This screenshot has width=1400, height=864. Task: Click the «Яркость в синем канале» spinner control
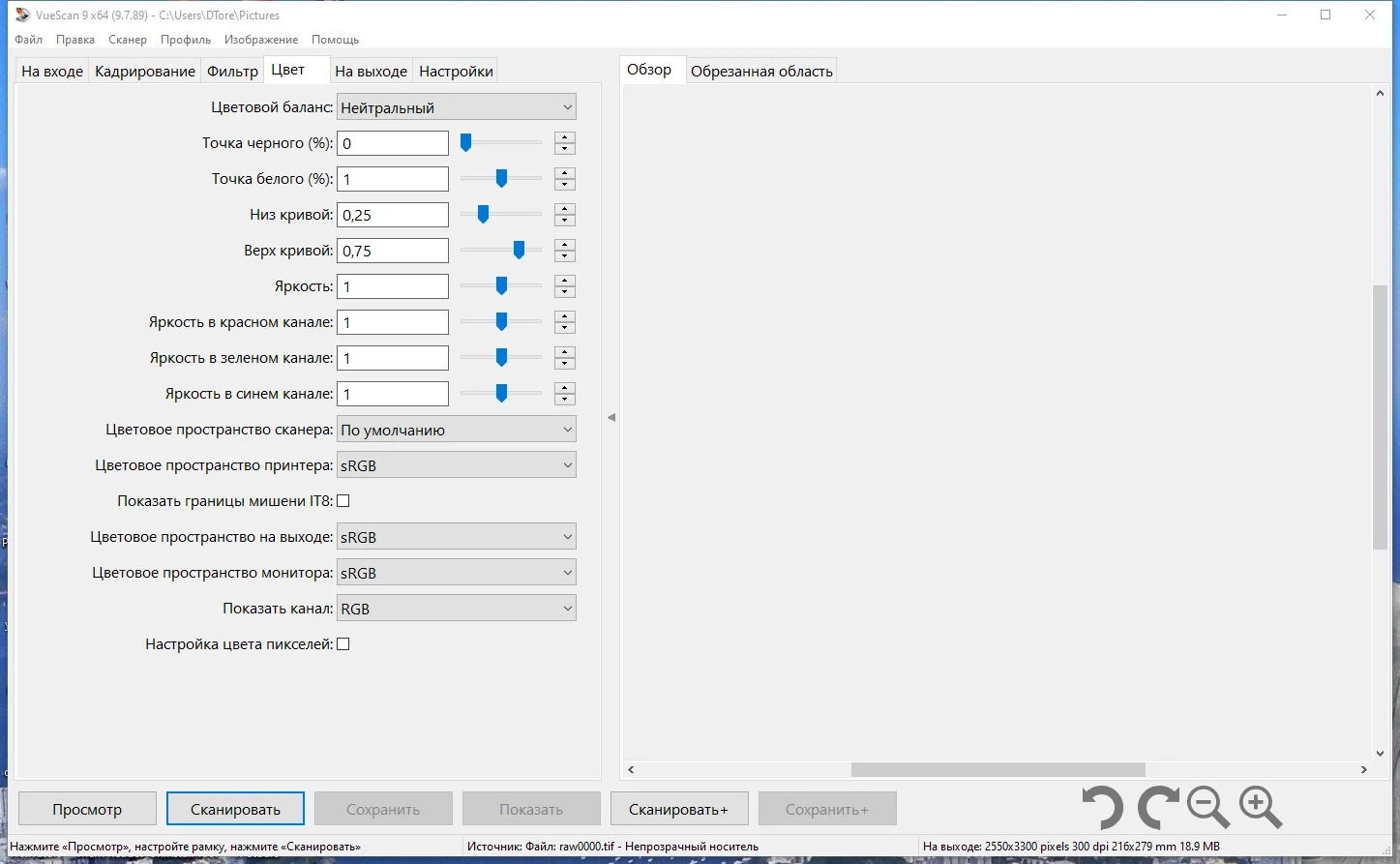[x=565, y=394]
